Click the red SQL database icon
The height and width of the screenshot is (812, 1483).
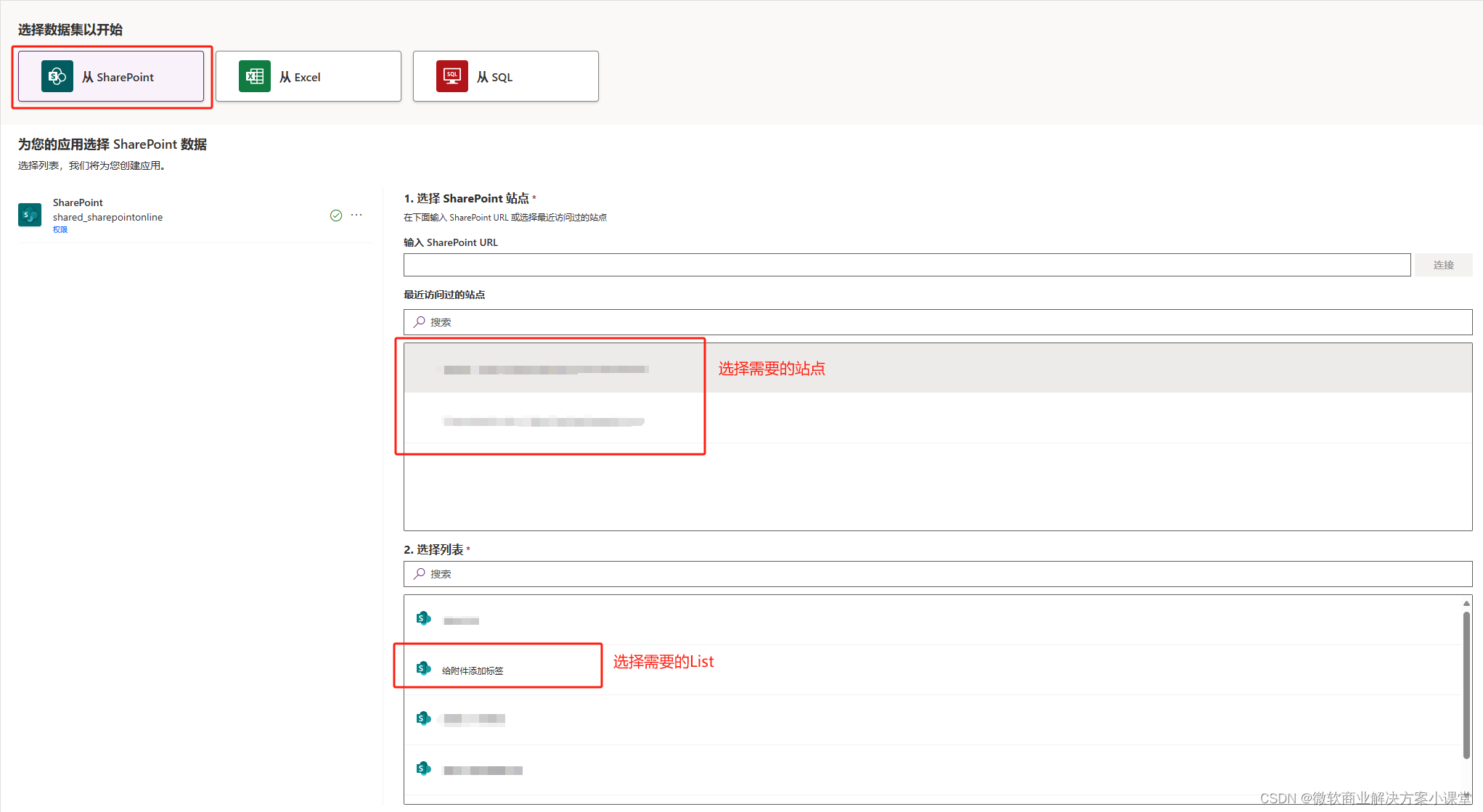[x=452, y=76]
